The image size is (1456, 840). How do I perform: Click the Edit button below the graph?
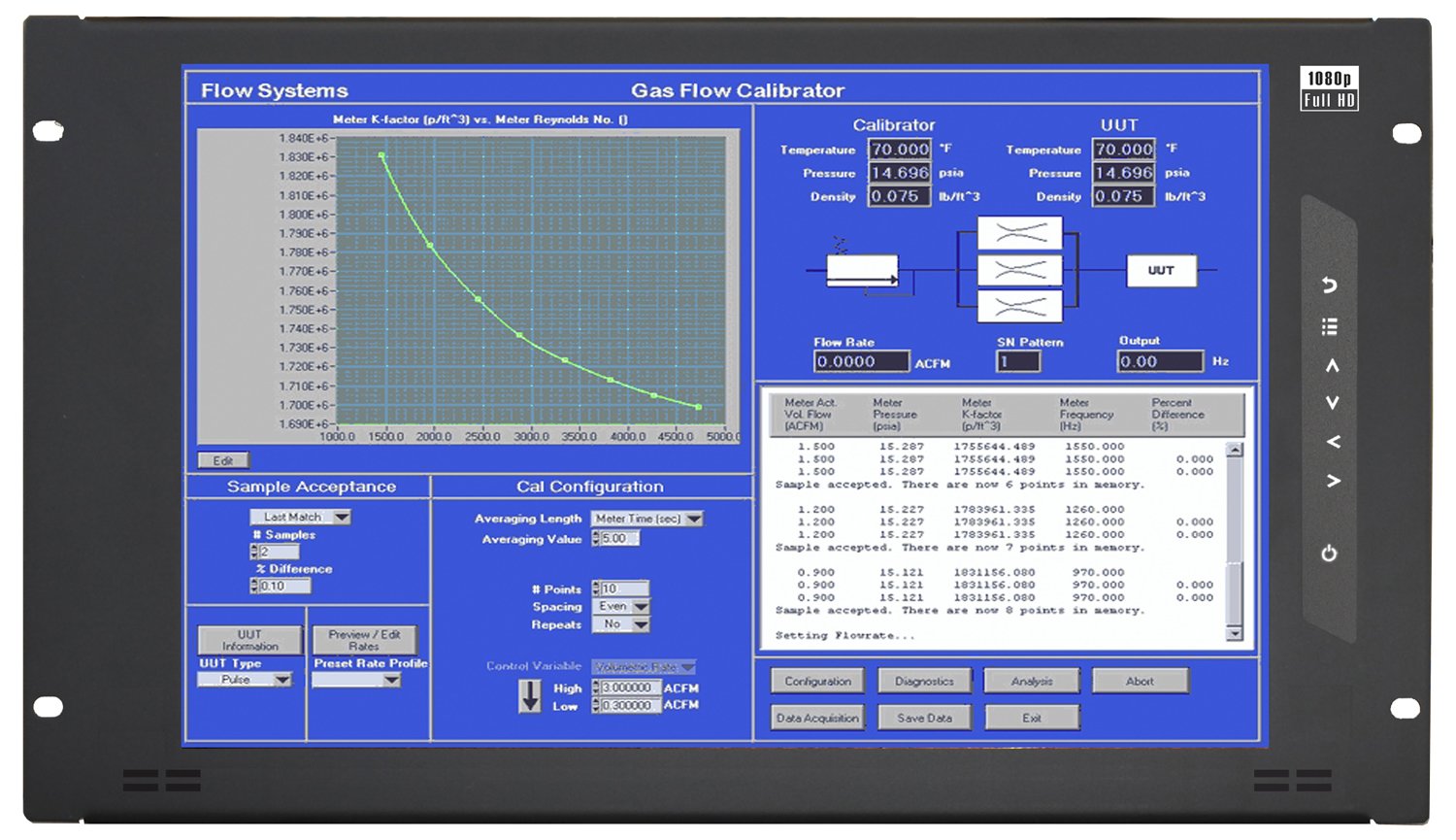223,460
